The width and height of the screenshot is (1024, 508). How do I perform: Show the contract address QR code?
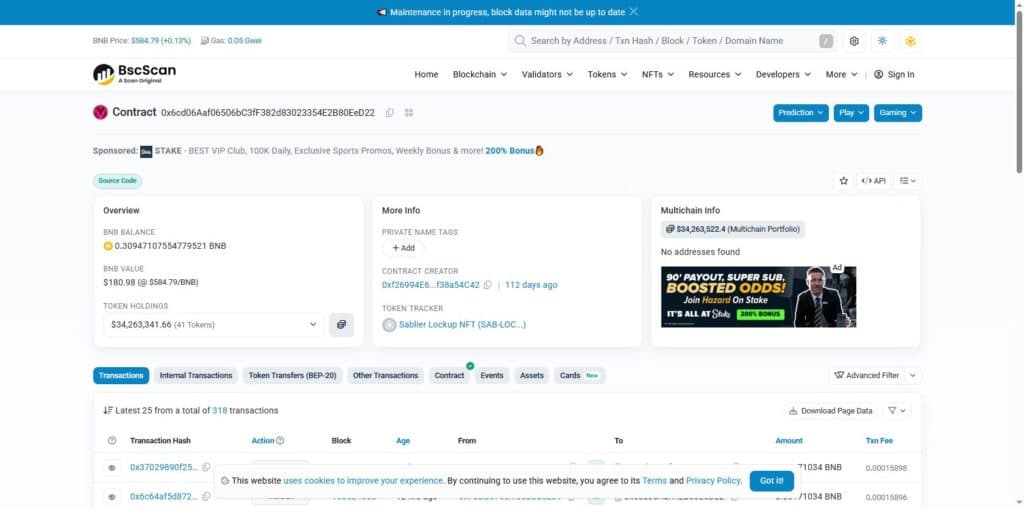(409, 112)
